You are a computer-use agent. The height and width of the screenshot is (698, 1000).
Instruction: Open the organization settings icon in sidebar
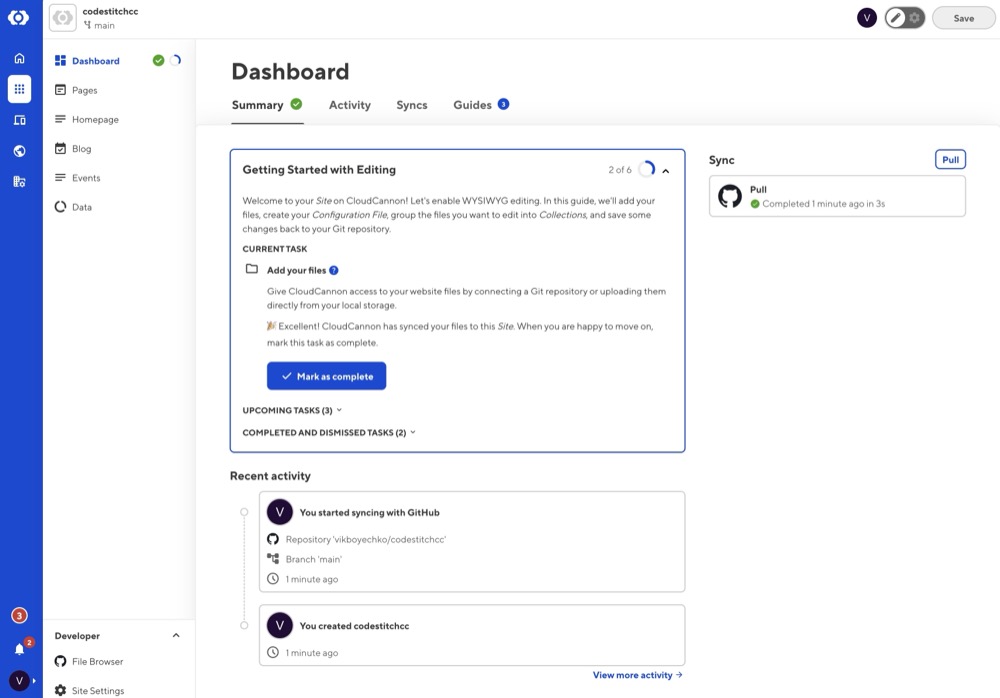[19, 181]
